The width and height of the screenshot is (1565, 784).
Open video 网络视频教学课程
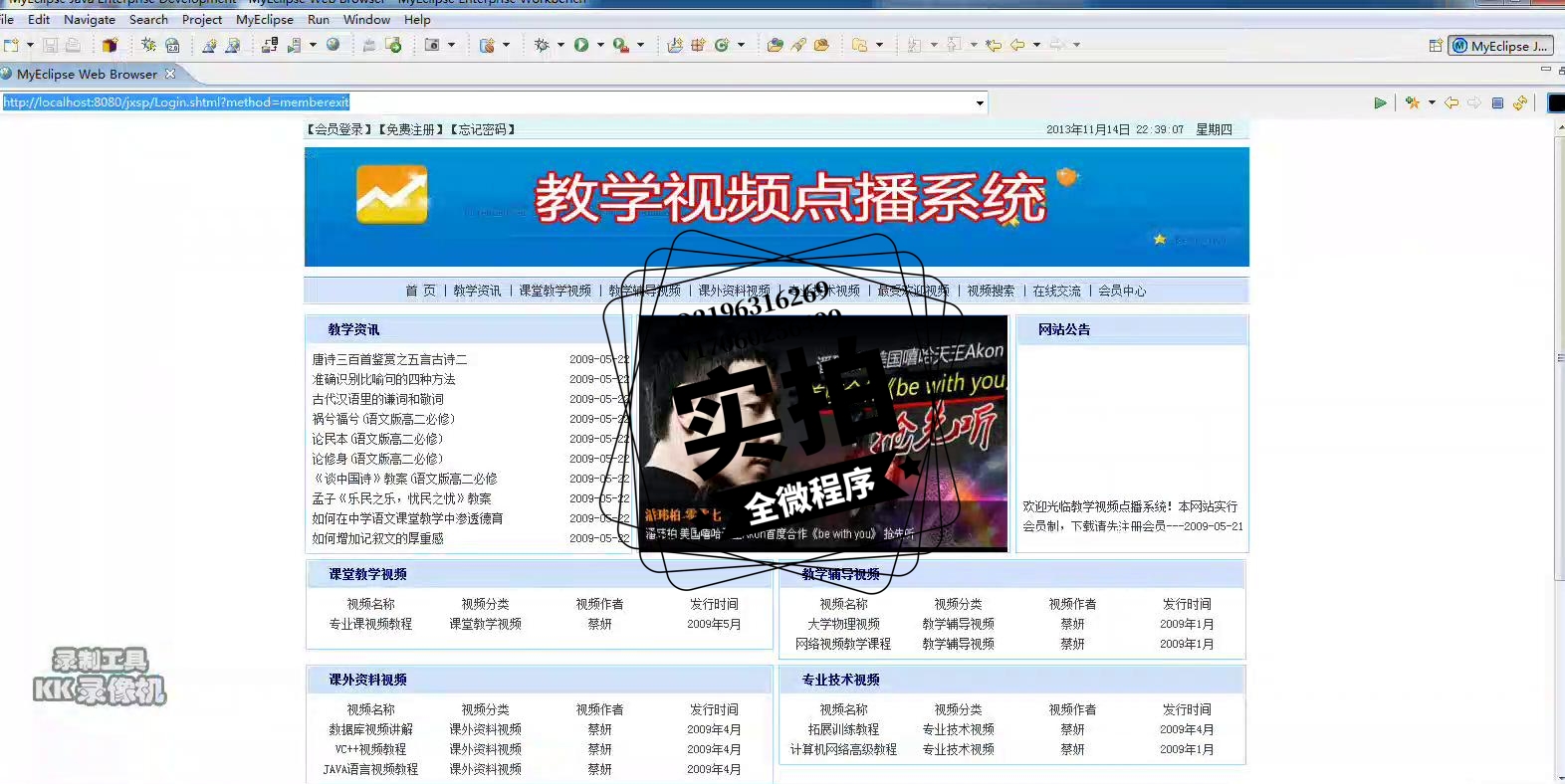coord(843,644)
